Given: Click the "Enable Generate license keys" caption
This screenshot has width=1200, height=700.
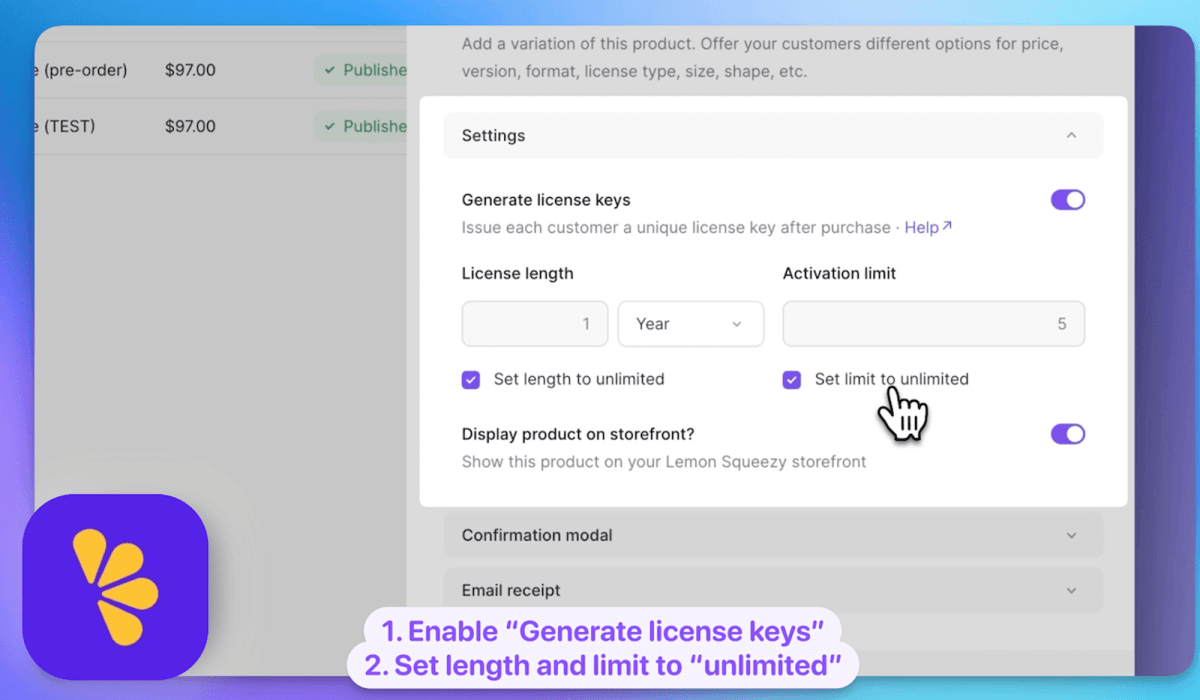Looking at the screenshot, I should pos(603,631).
